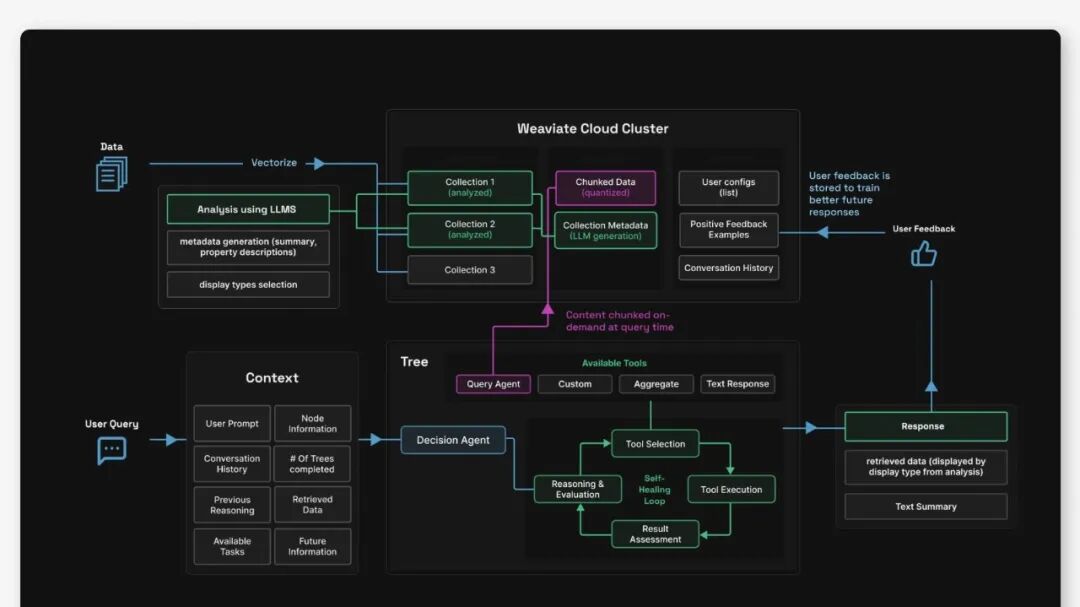Select the Future Information context box

[x=312, y=546]
